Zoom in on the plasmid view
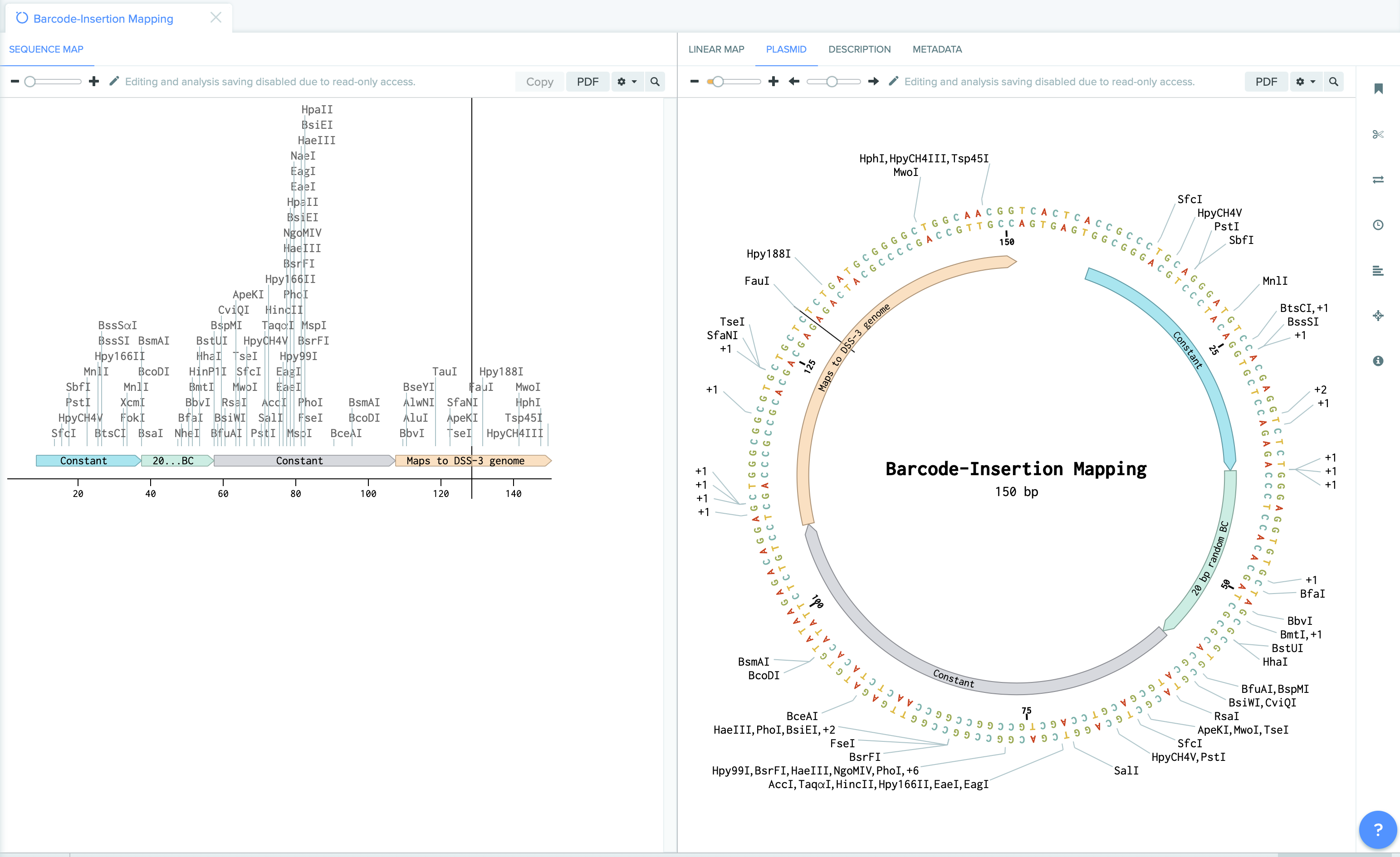Viewport: 1400px width, 857px height. [773, 82]
